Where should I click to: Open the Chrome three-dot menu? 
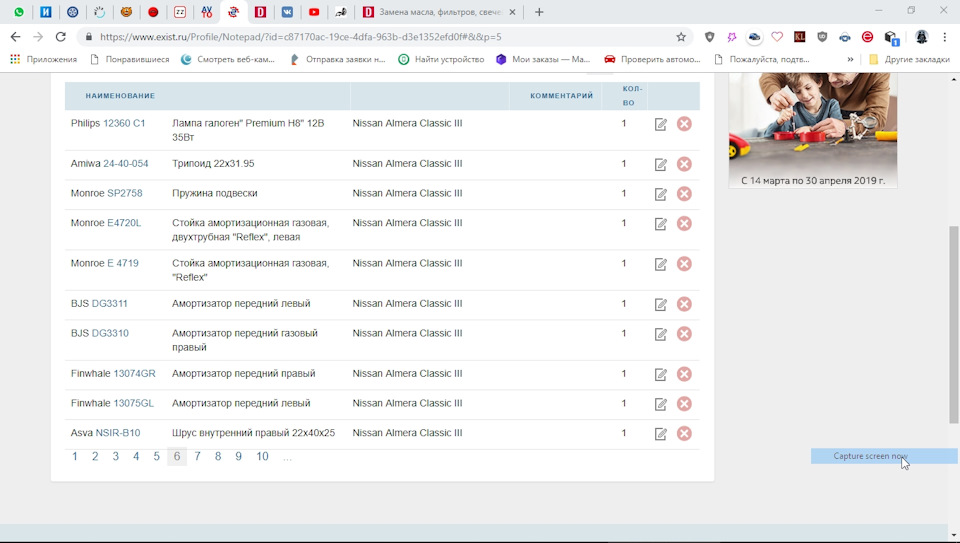[x=945, y=37]
